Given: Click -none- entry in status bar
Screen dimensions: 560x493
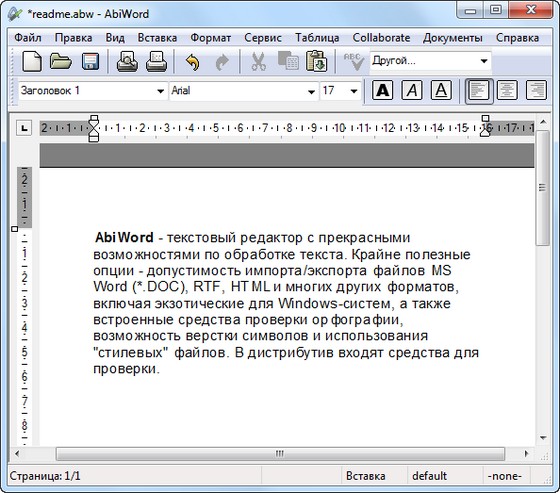Looking at the screenshot, I should click(505, 476).
